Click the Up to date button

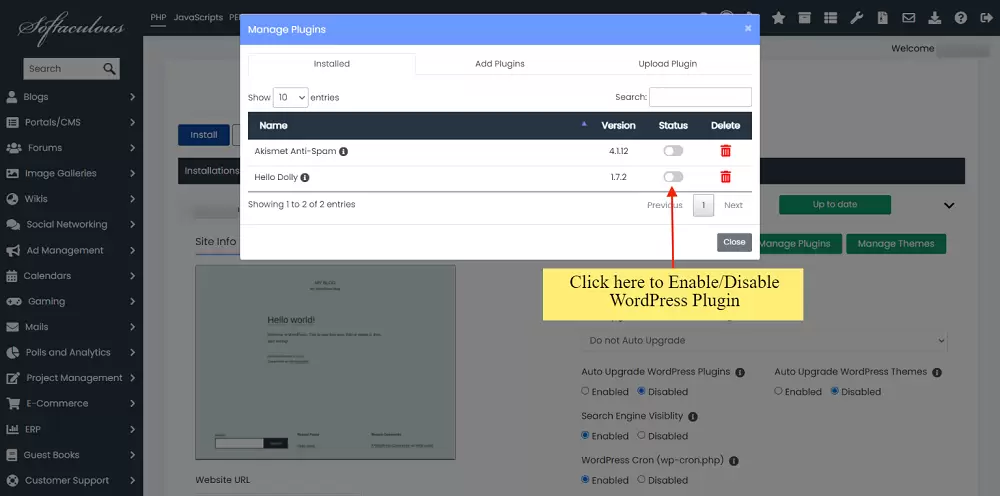tap(835, 205)
